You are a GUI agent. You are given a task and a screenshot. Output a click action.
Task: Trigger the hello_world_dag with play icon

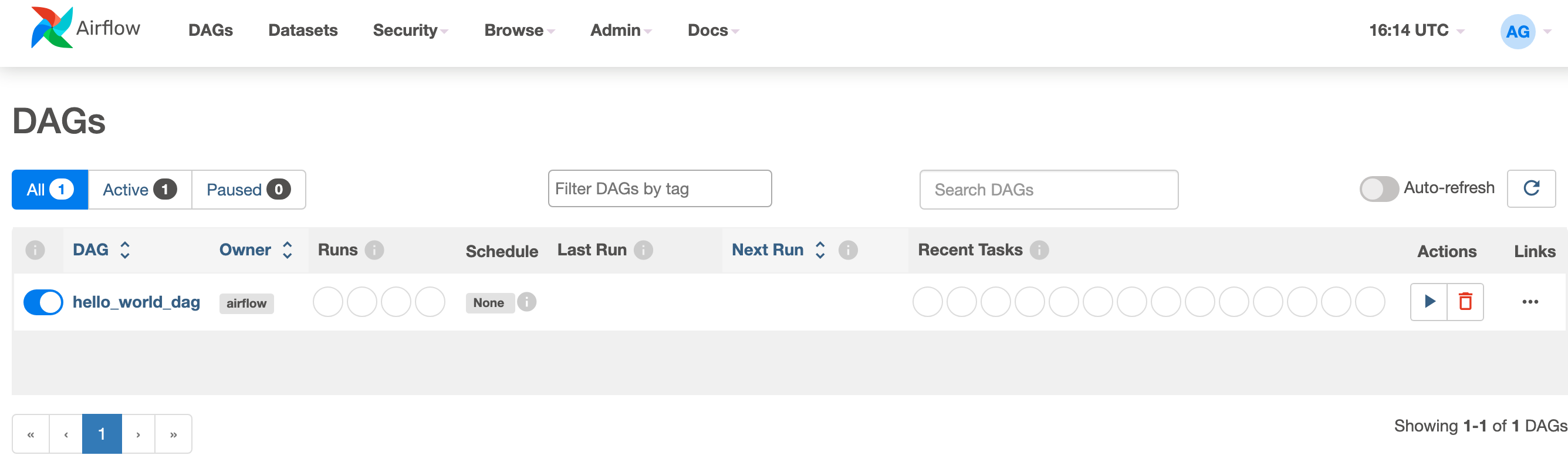tap(1428, 301)
